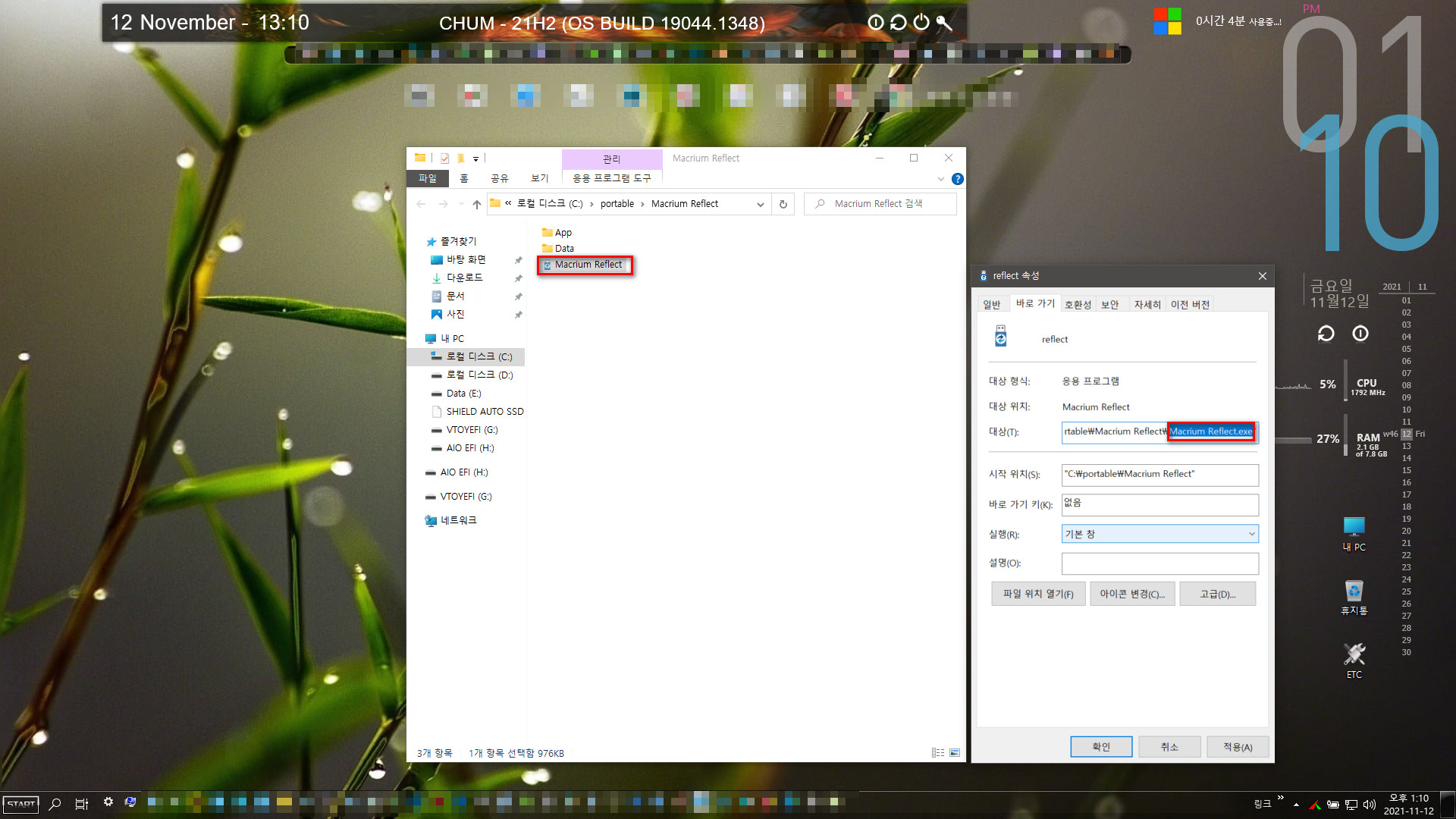1456x819 pixels.
Task: Switch to the 보안 properties tab
Action: pyautogui.click(x=1110, y=305)
